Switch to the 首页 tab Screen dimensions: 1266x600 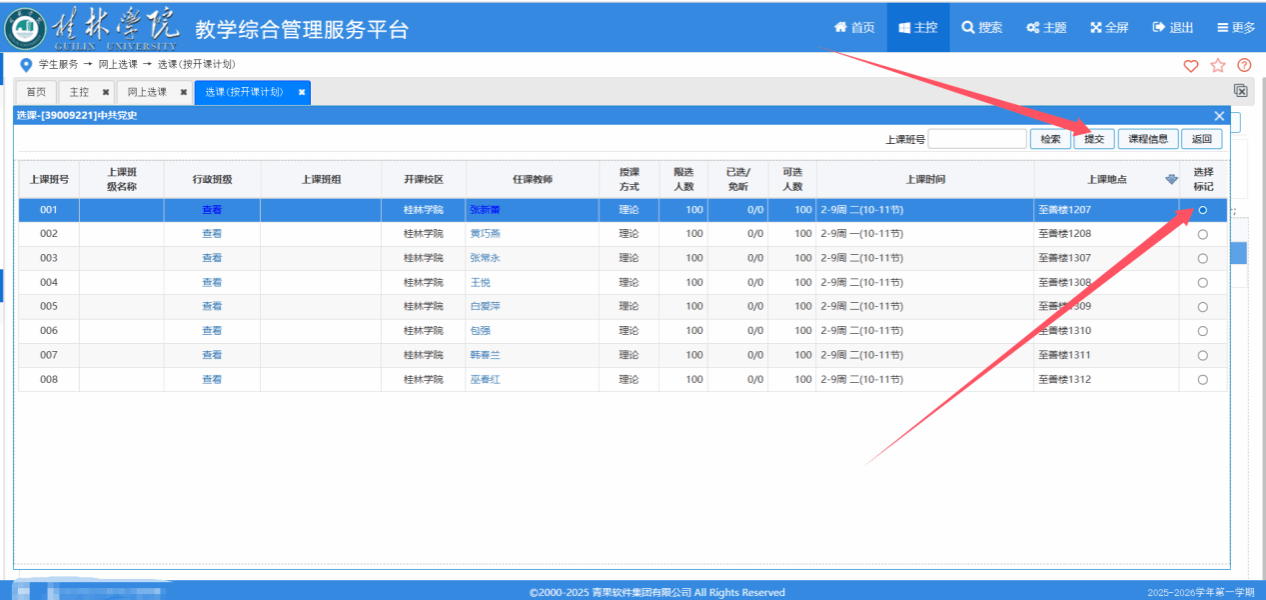(36, 92)
